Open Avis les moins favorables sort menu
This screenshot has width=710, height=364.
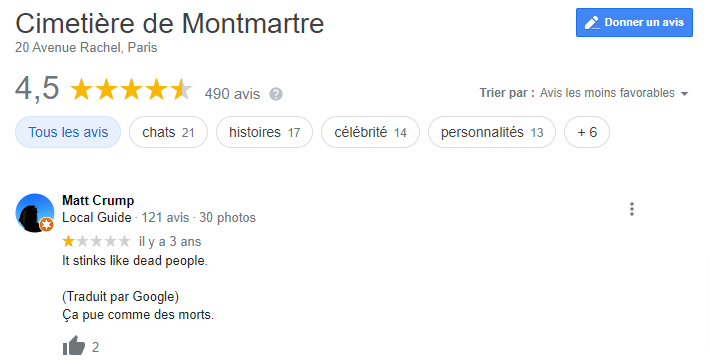pyautogui.click(x=607, y=93)
